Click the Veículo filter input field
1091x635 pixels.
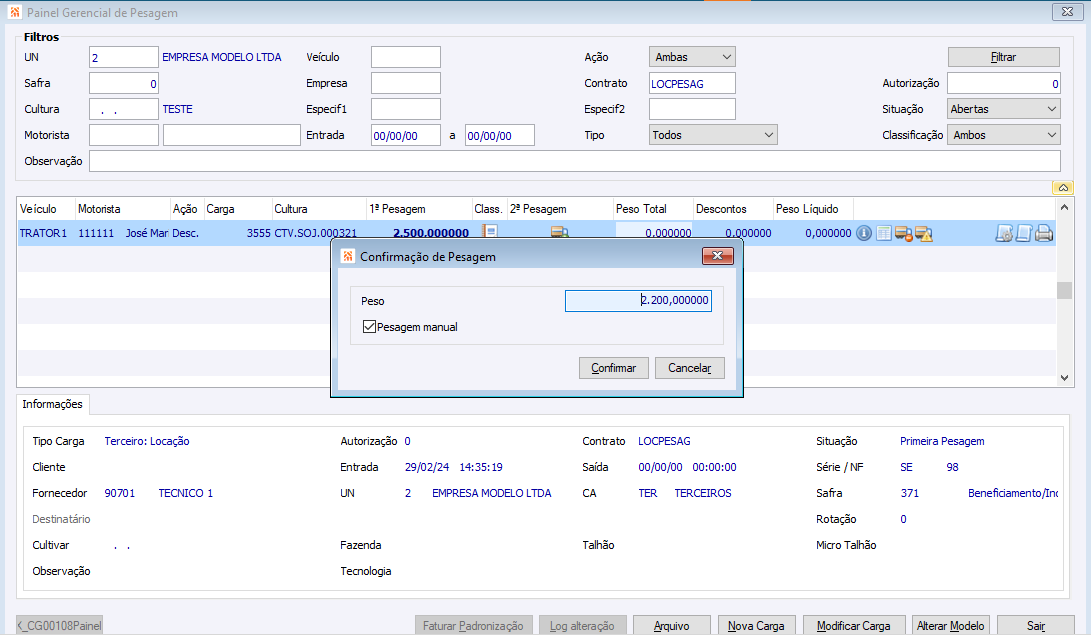pos(406,57)
